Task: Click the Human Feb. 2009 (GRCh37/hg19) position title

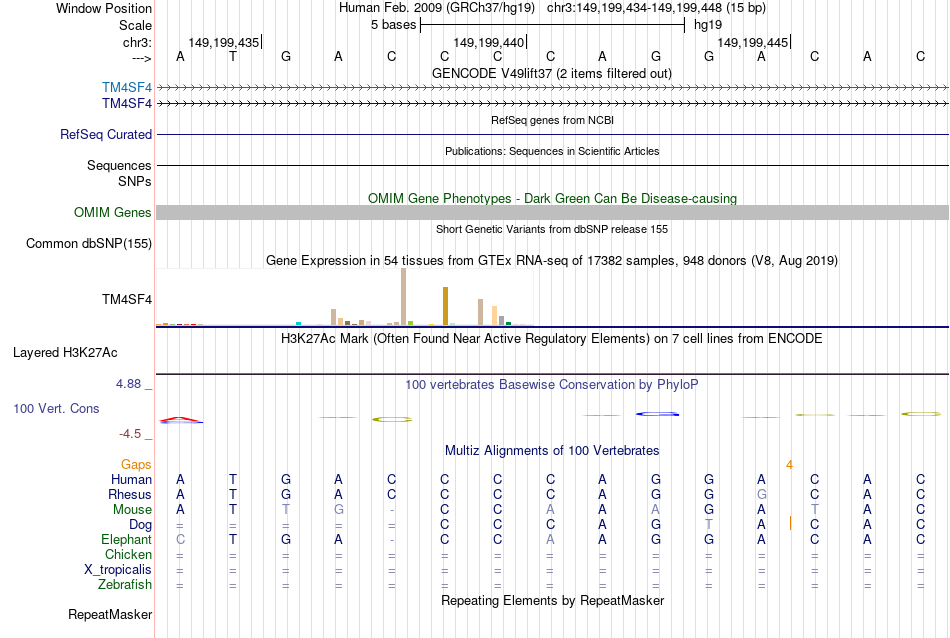Action: 436,8
